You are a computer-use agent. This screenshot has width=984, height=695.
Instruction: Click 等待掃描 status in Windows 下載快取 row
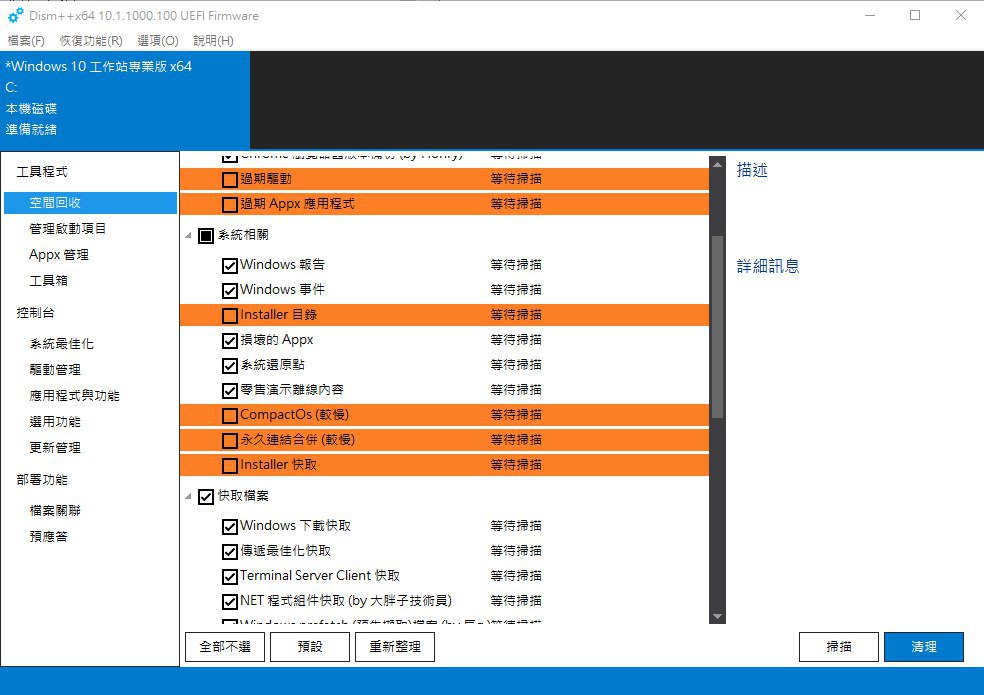[x=516, y=525]
